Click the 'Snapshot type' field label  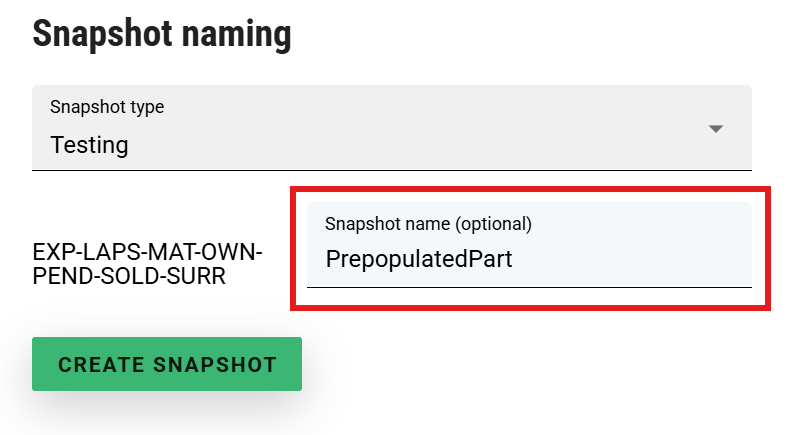(x=107, y=107)
